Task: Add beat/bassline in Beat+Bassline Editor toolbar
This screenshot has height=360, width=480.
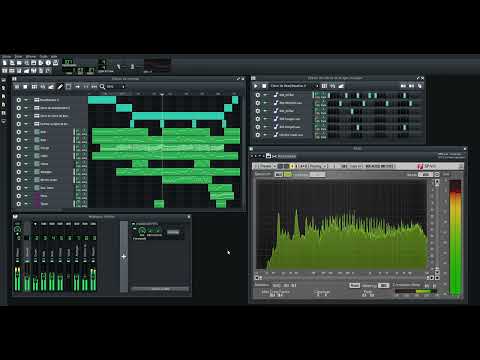Action: tap(324, 86)
